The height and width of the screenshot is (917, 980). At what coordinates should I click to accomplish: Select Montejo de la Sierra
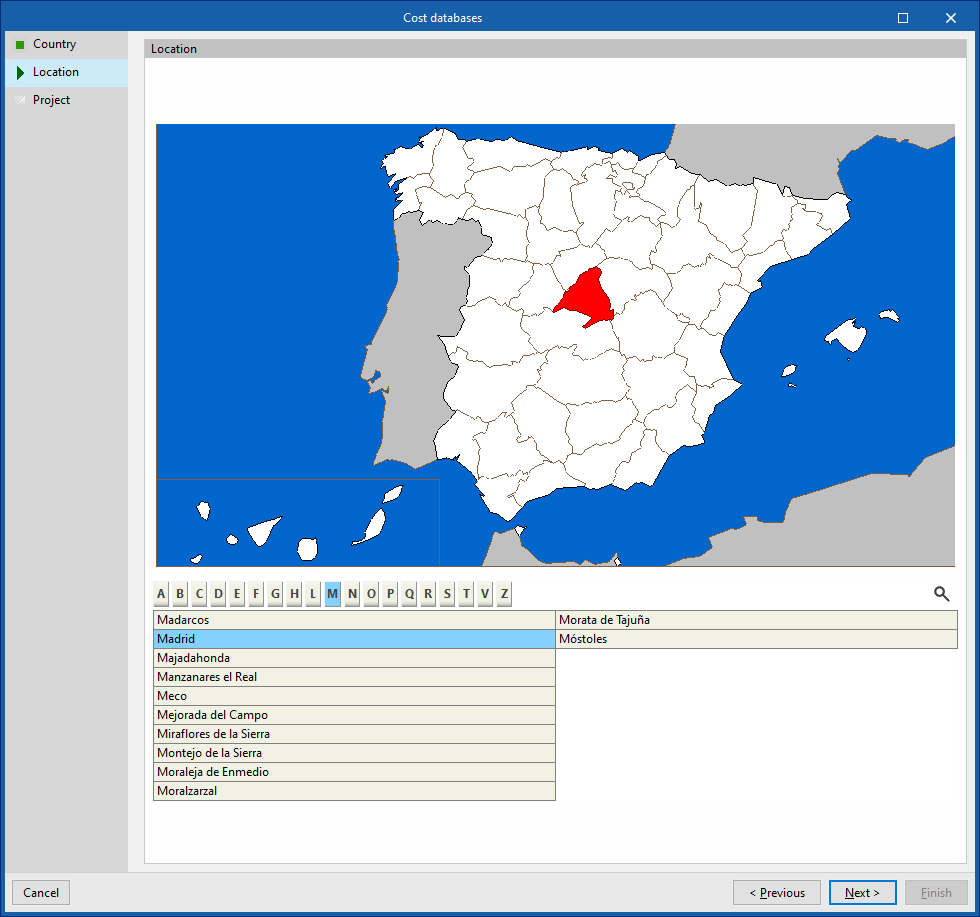point(354,753)
